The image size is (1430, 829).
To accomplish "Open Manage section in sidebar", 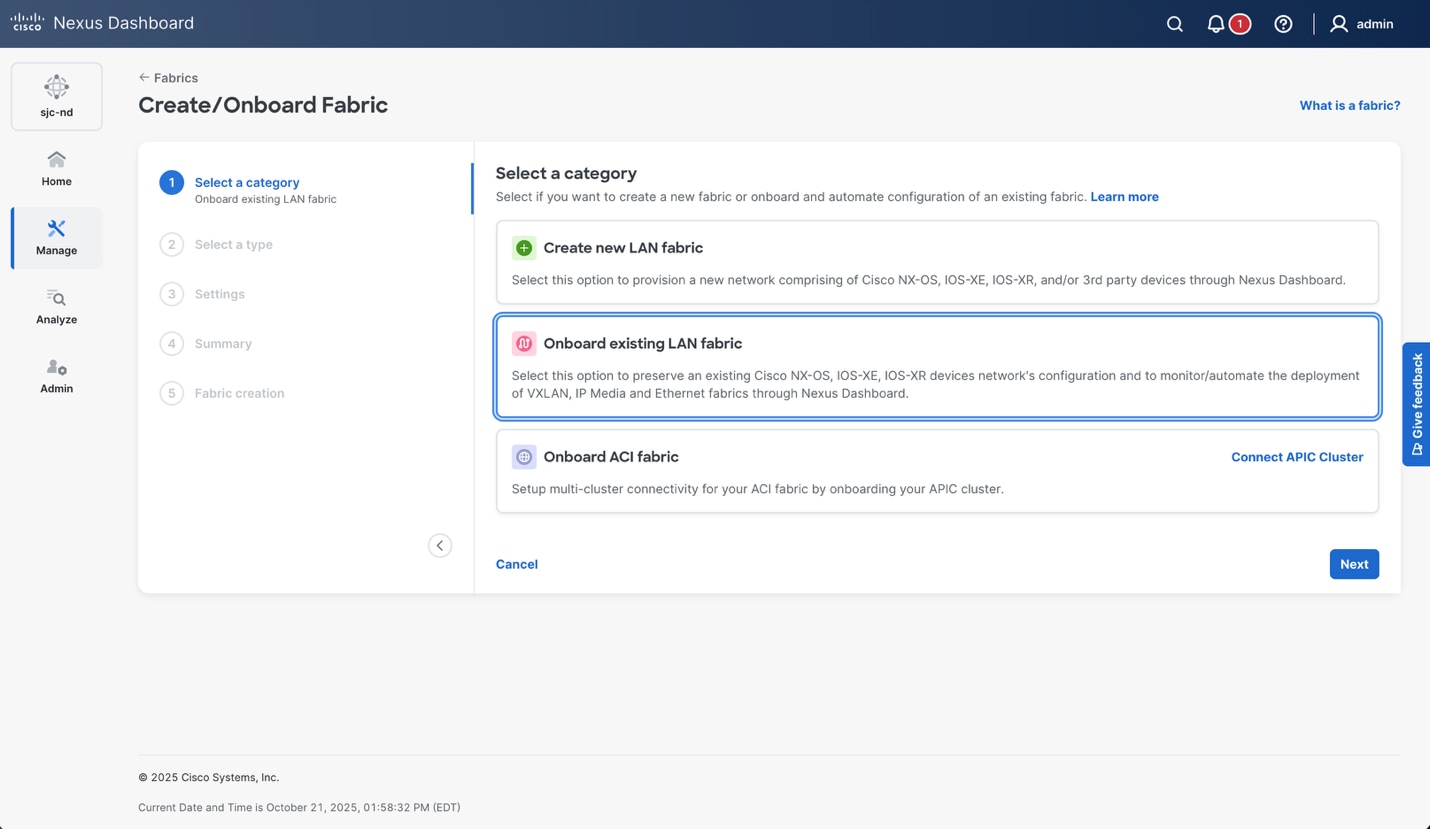I will coord(57,238).
